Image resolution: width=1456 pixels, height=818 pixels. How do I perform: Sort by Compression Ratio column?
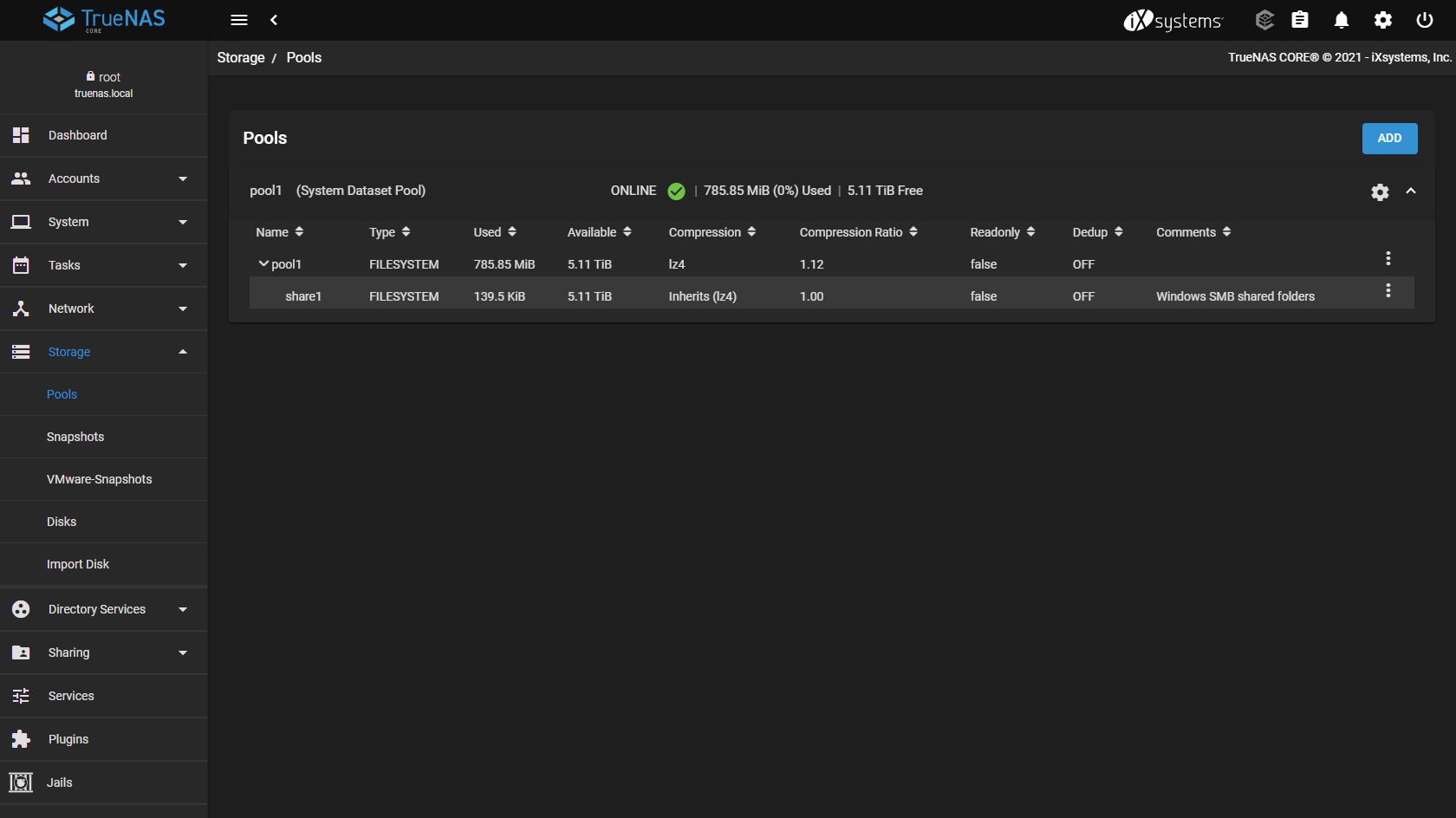[859, 232]
